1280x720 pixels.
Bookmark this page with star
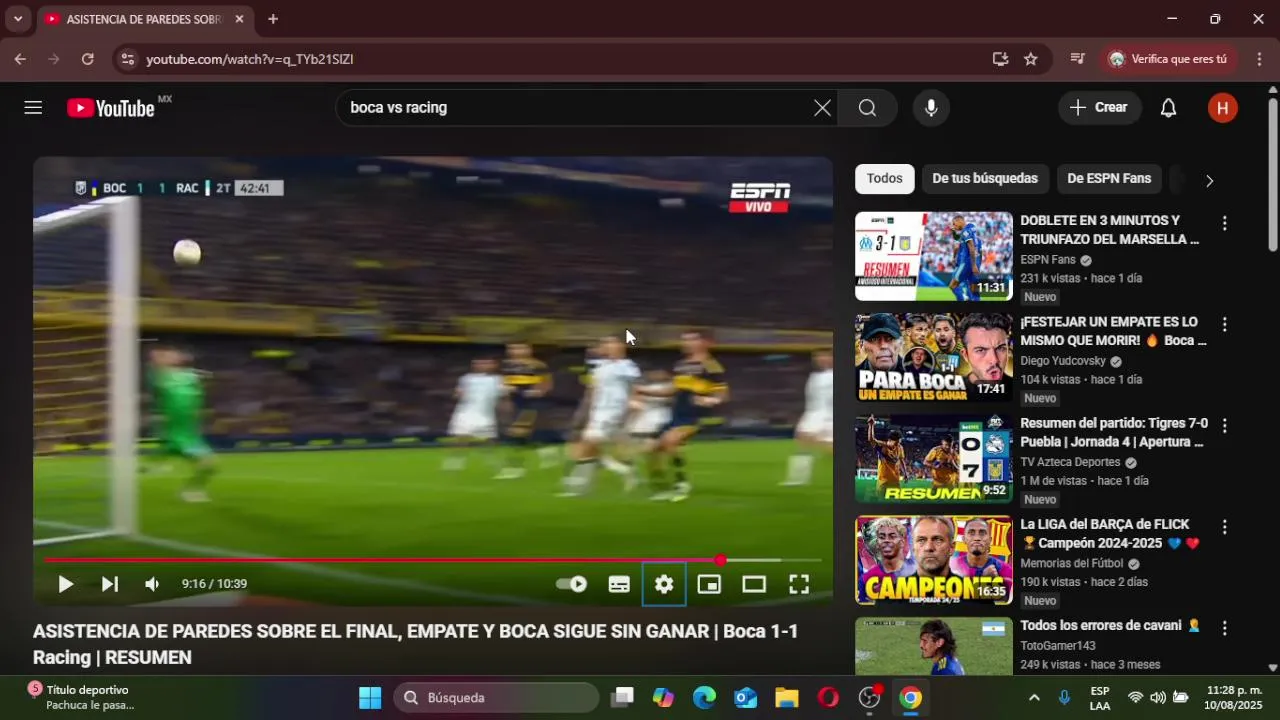(1031, 59)
